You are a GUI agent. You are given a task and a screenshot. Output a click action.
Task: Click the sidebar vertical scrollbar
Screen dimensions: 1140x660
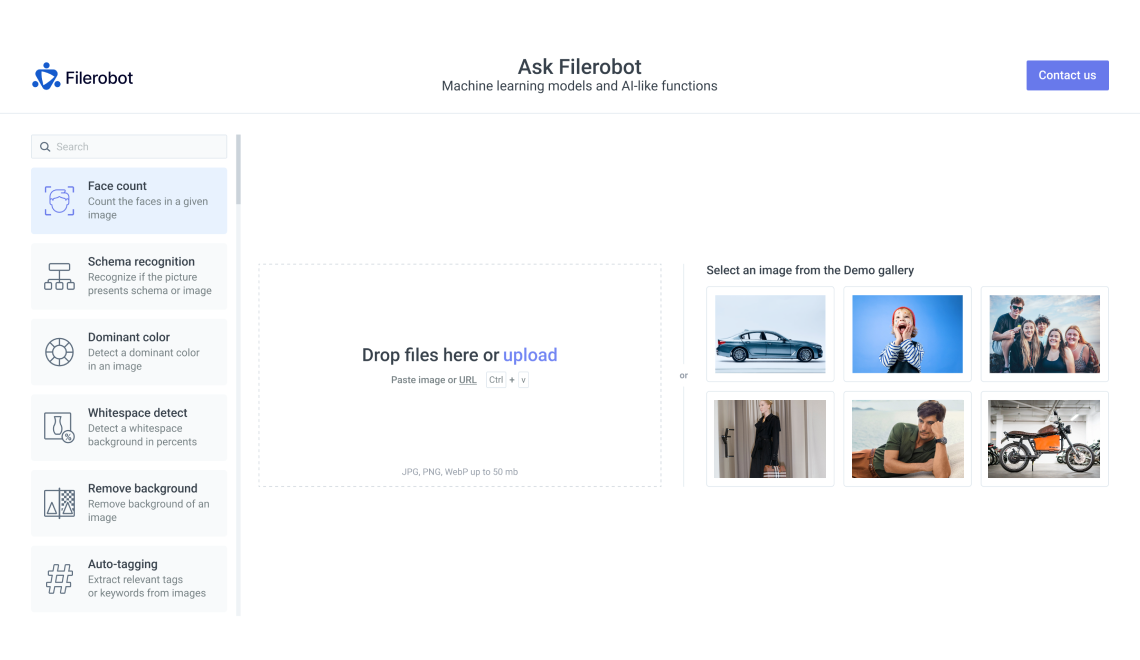coord(238,170)
